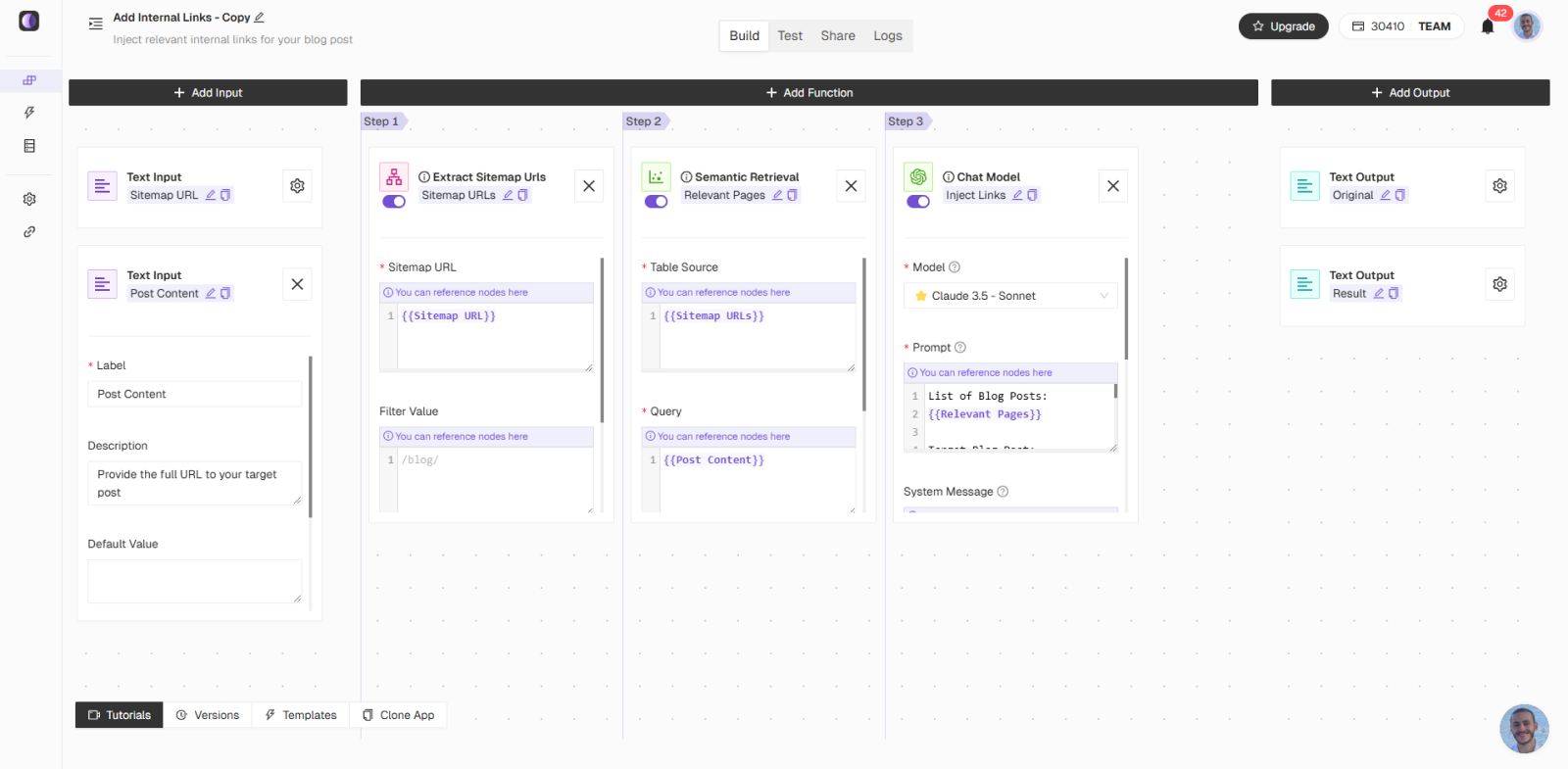This screenshot has height=769, width=1568.
Task: Remove the Extract Sitemap Urls step
Action: point(589,186)
